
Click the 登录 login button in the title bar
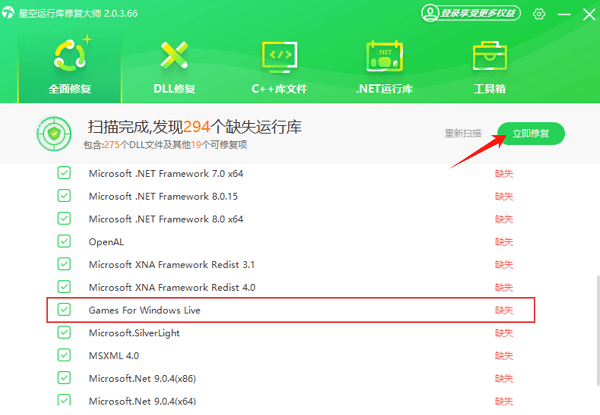(x=473, y=13)
